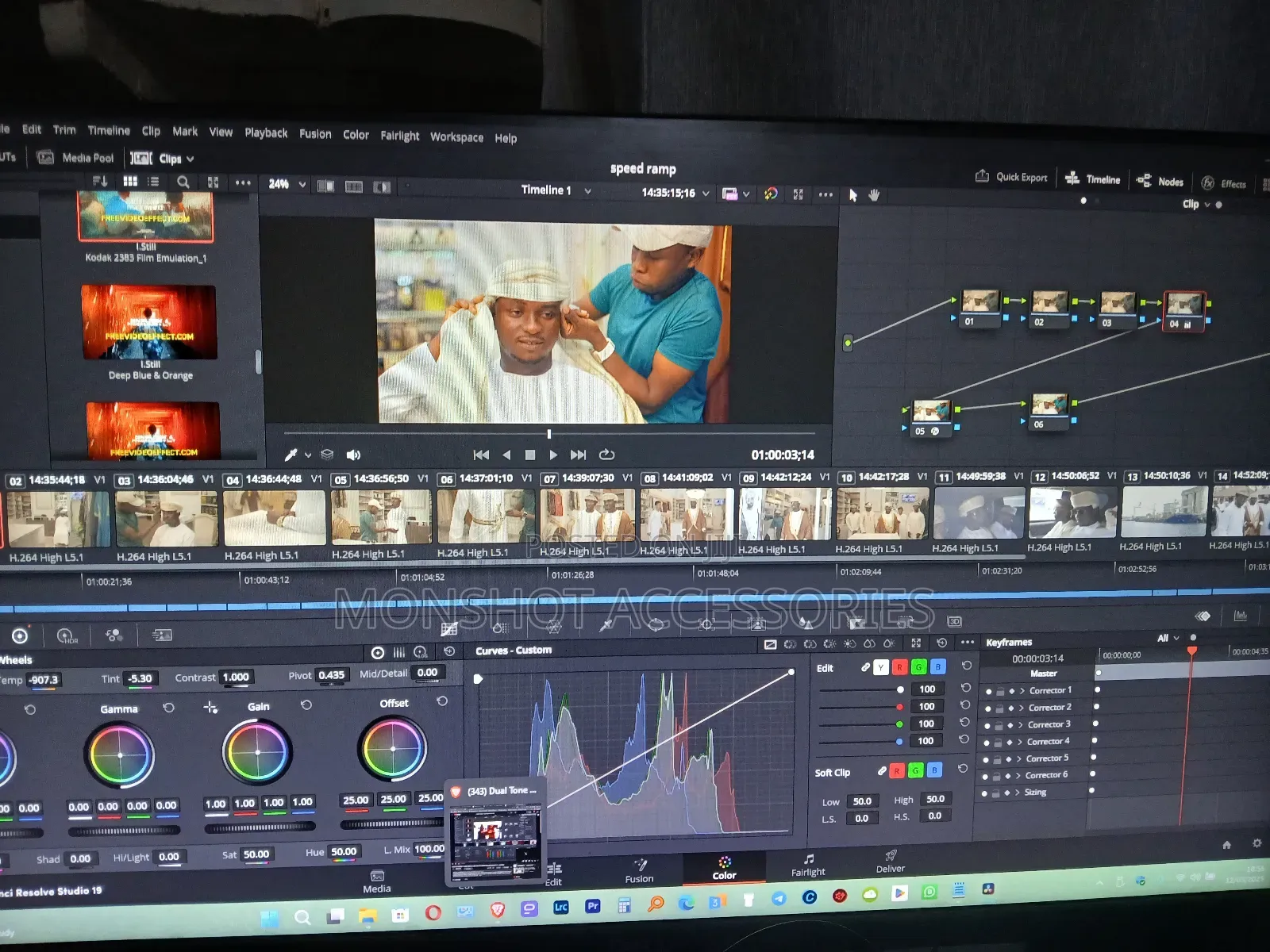The image size is (1270, 952).
Task: Adjust the Gain master wheel slider
Action: 260,827
